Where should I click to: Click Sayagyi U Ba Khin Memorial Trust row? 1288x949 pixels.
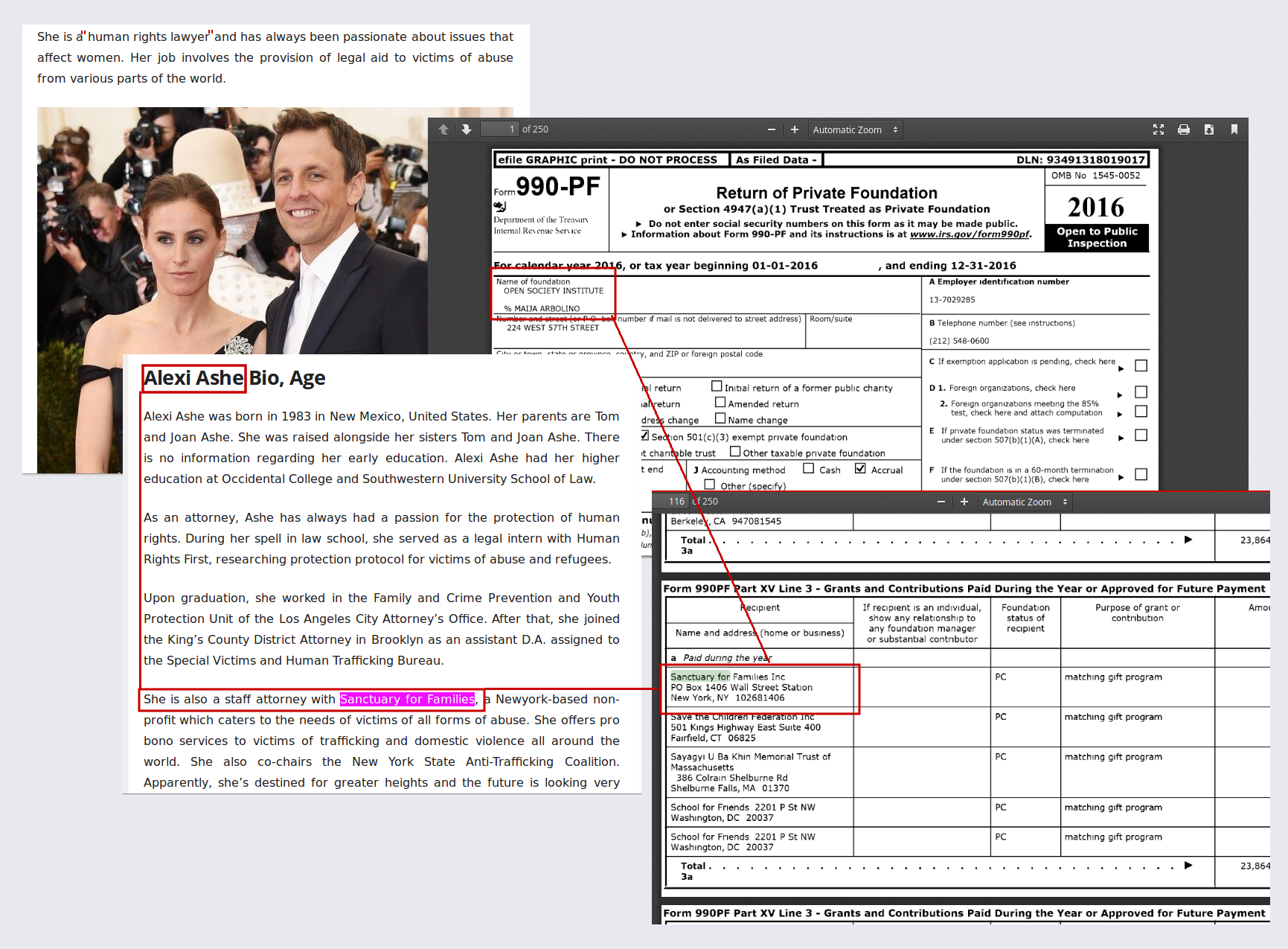pyautogui.click(x=760, y=773)
